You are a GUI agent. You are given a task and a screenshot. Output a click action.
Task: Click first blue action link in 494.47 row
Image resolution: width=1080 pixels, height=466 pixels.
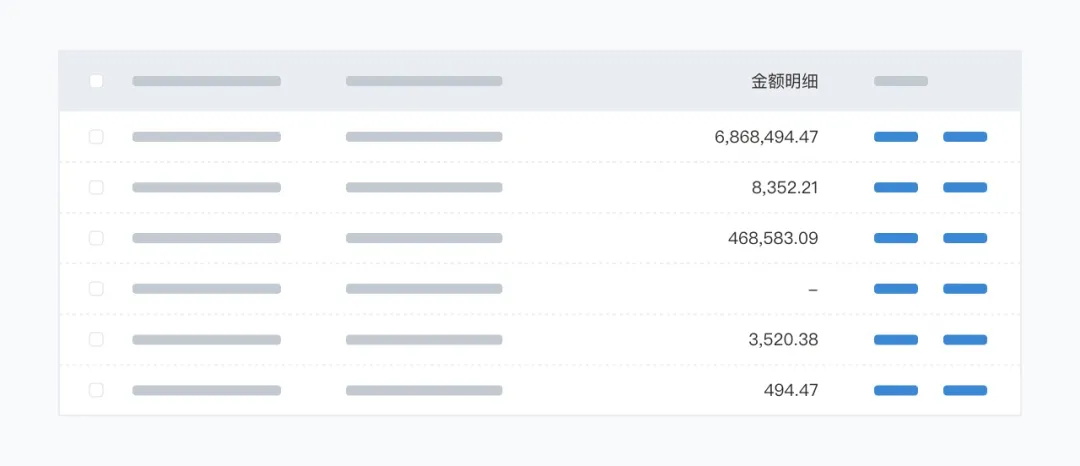click(896, 390)
